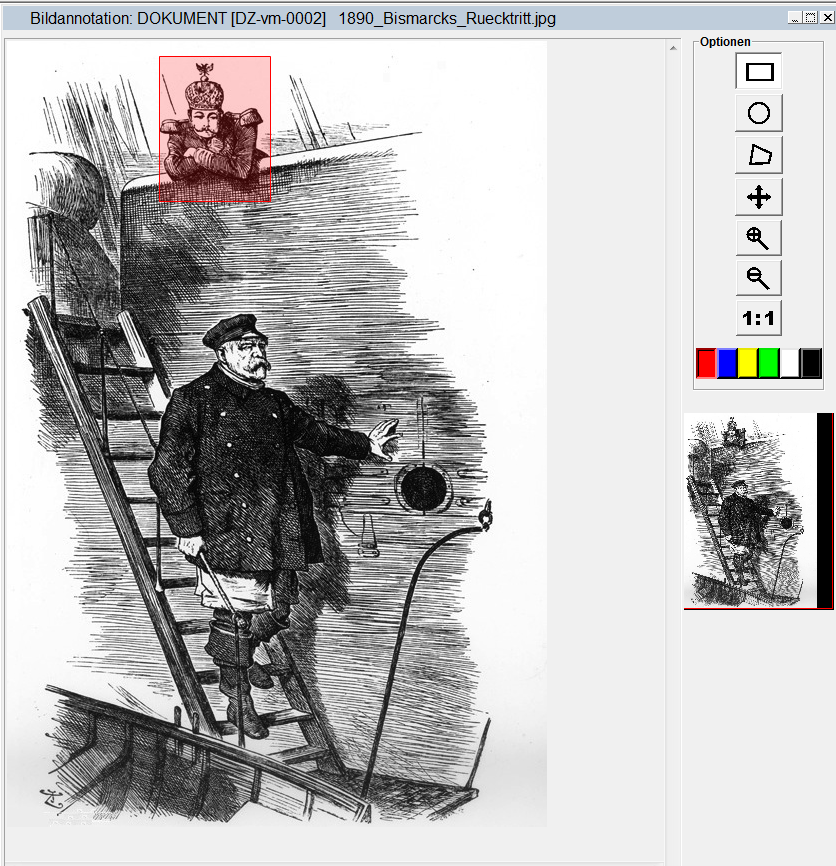Close the Bildannotation window

pos(825,17)
